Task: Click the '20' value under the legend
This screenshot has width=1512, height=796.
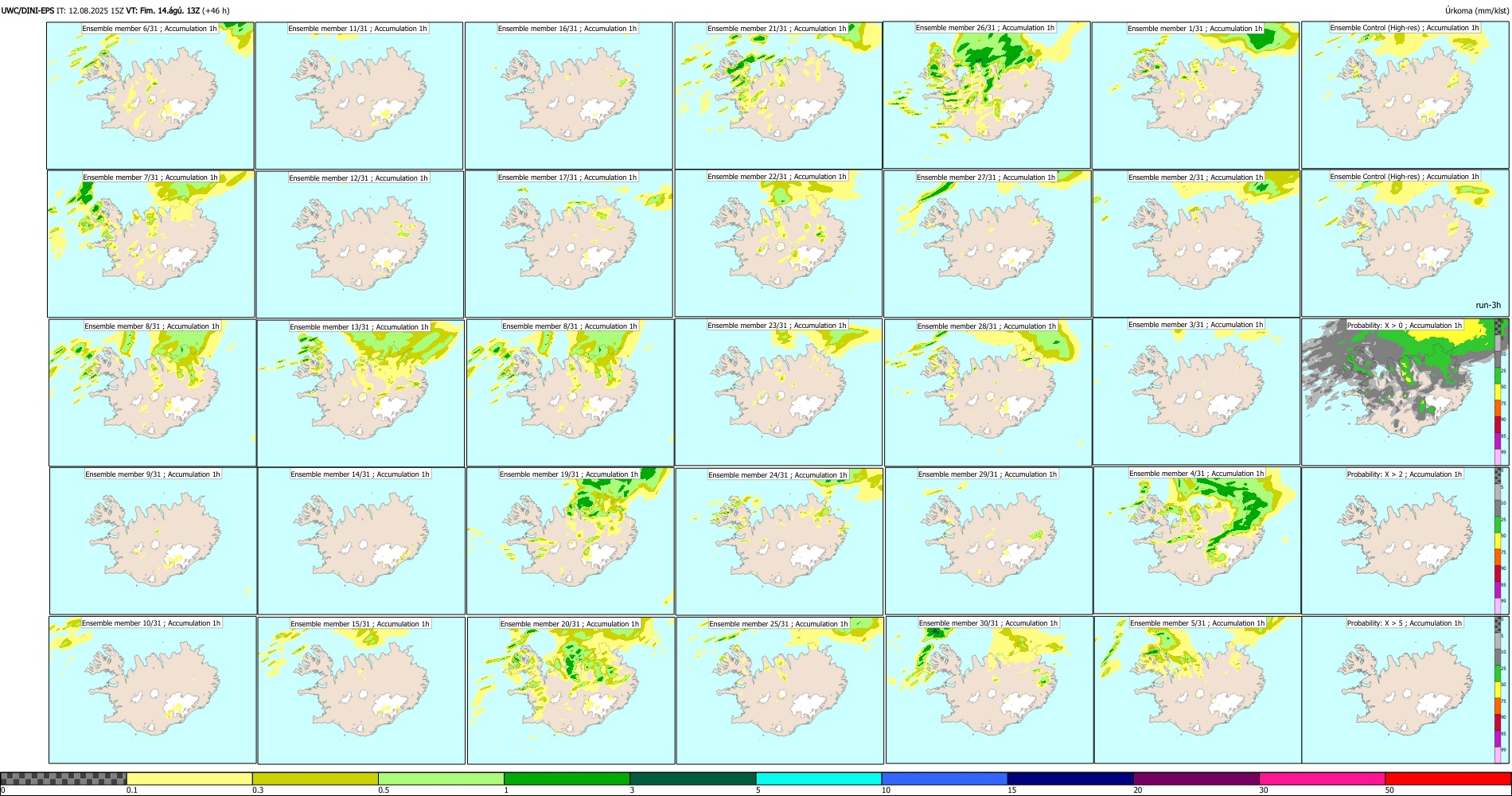Action: (1137, 790)
